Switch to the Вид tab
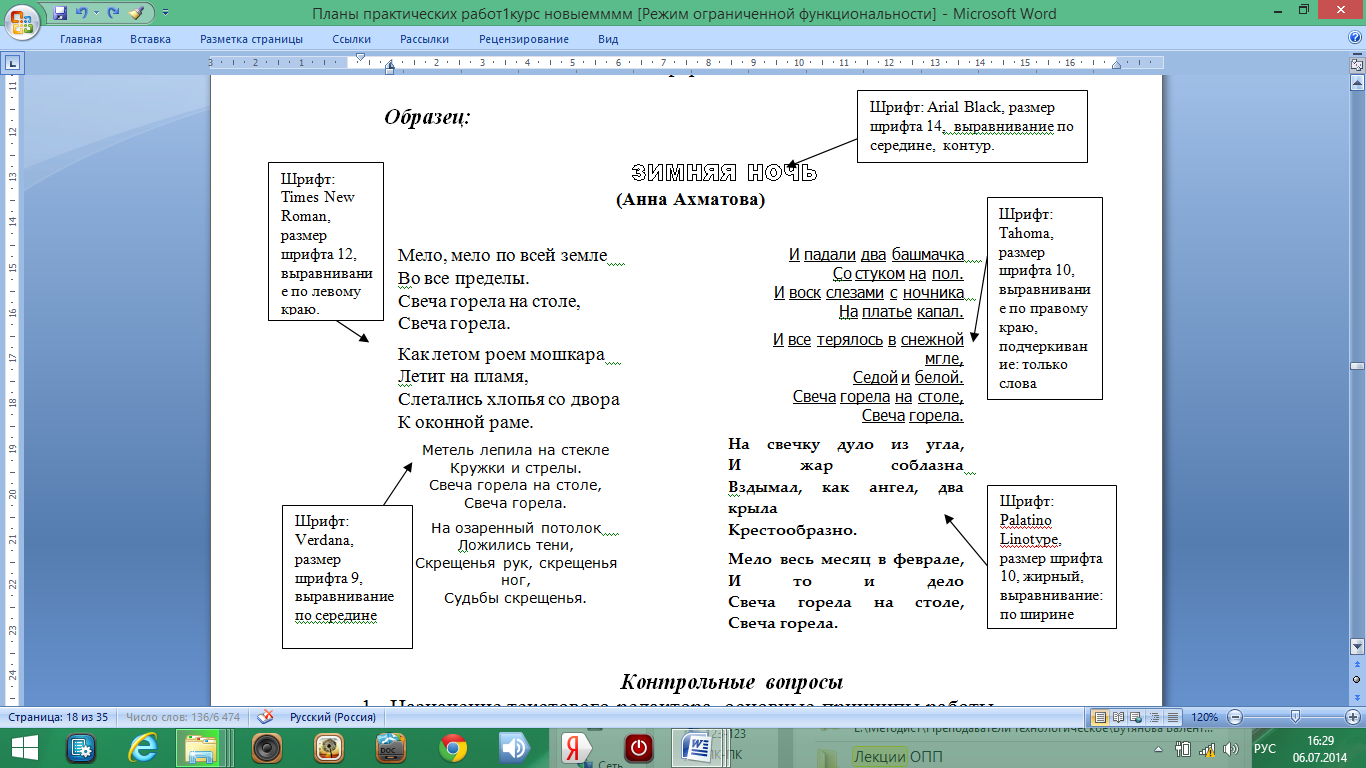The height and width of the screenshot is (768, 1366). click(608, 39)
